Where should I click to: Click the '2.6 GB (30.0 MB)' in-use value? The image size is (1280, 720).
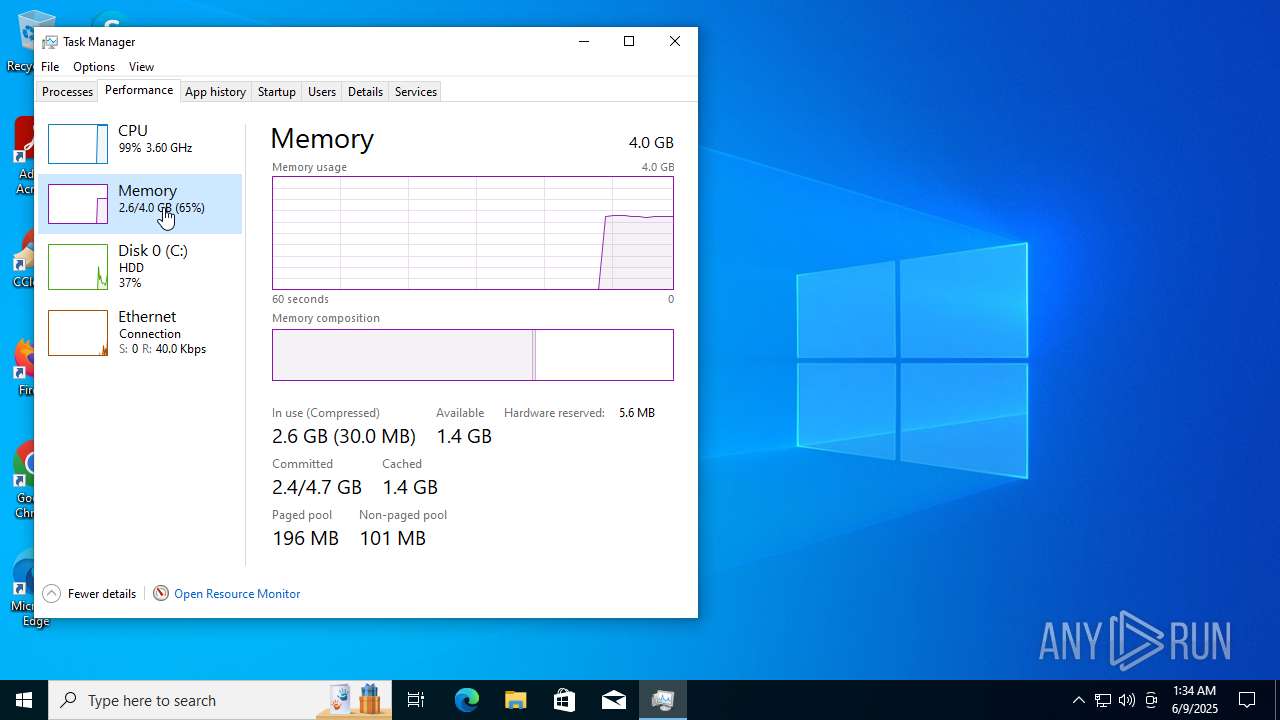click(344, 437)
